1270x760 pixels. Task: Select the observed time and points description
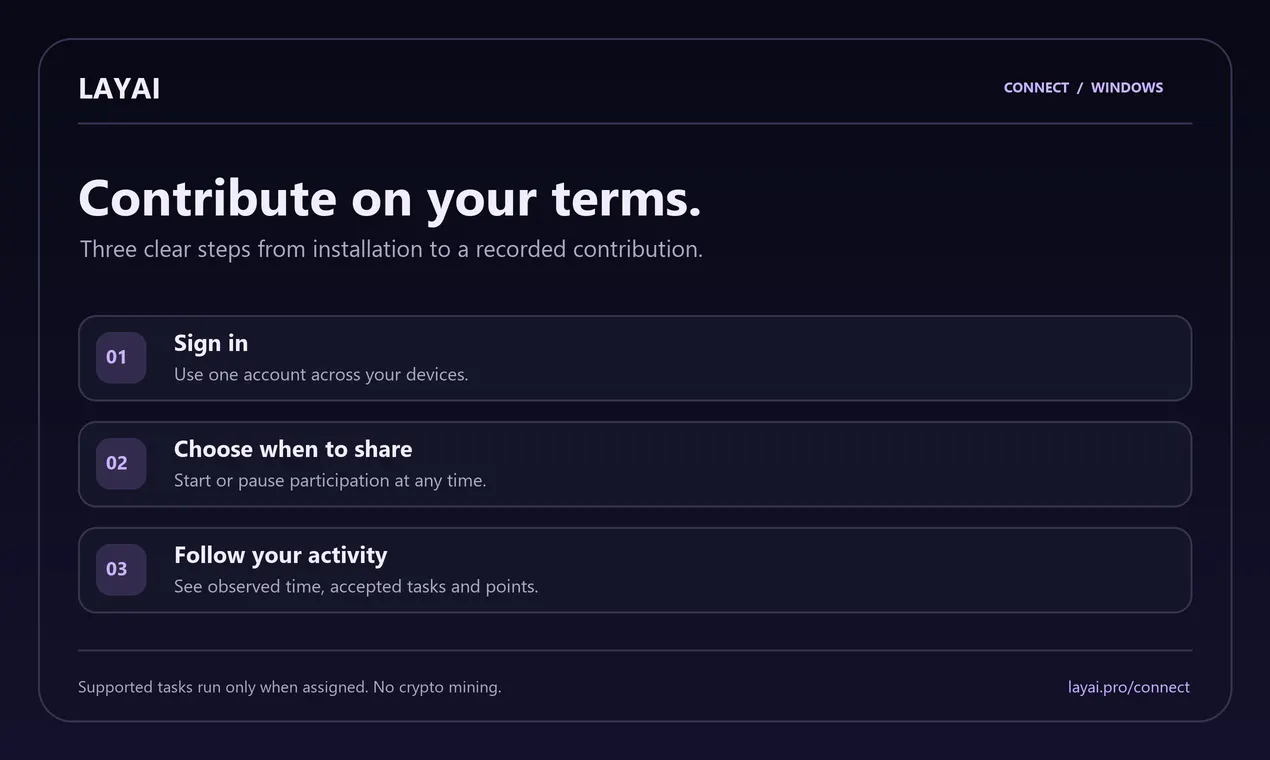pos(356,587)
